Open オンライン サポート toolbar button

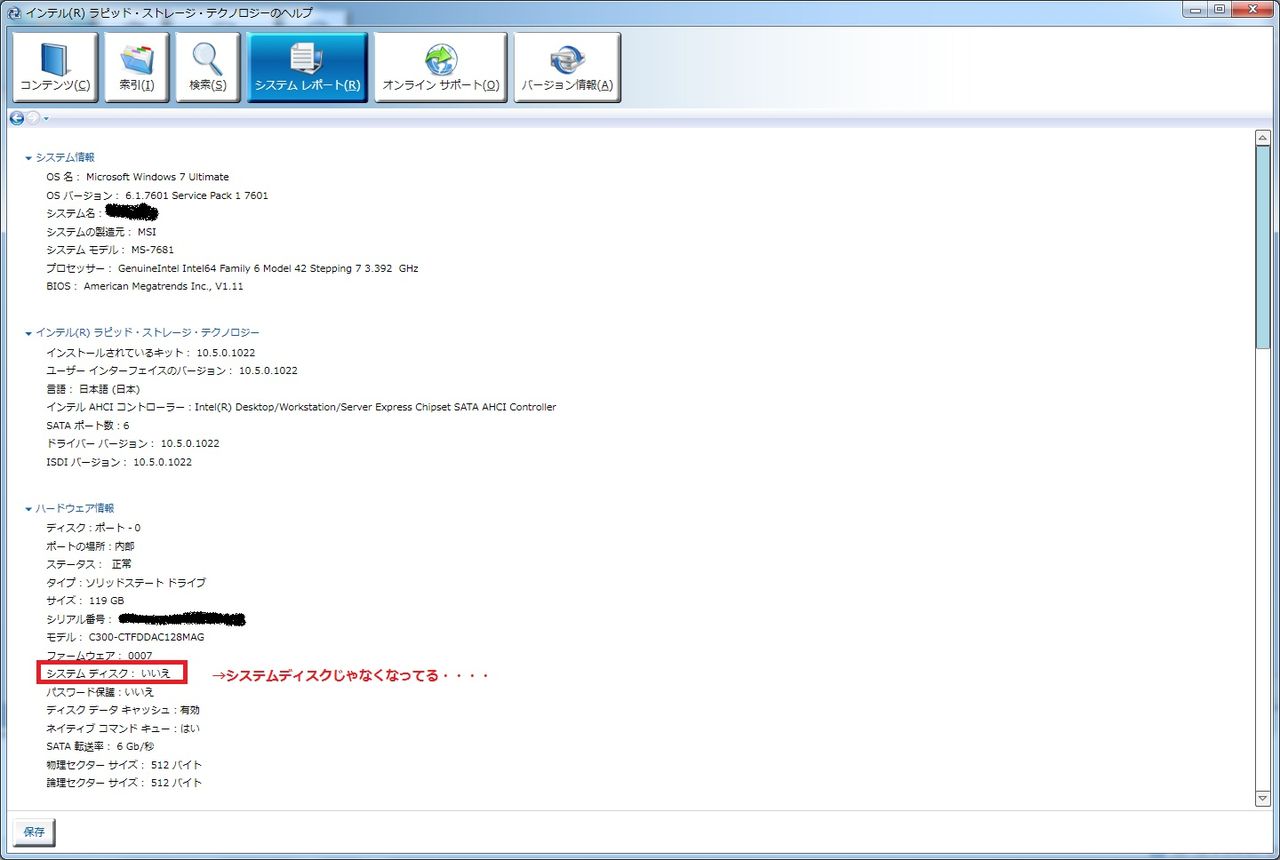[441, 67]
